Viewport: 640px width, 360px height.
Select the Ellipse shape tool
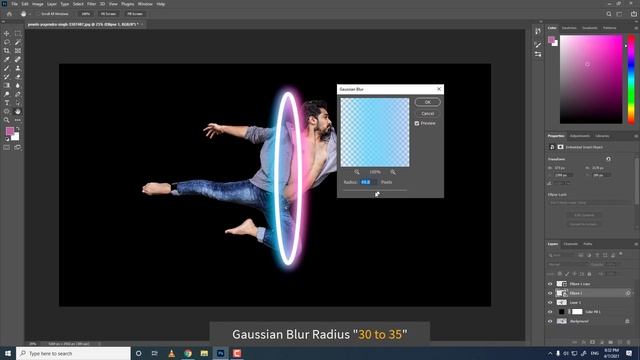[x=7, y=111]
